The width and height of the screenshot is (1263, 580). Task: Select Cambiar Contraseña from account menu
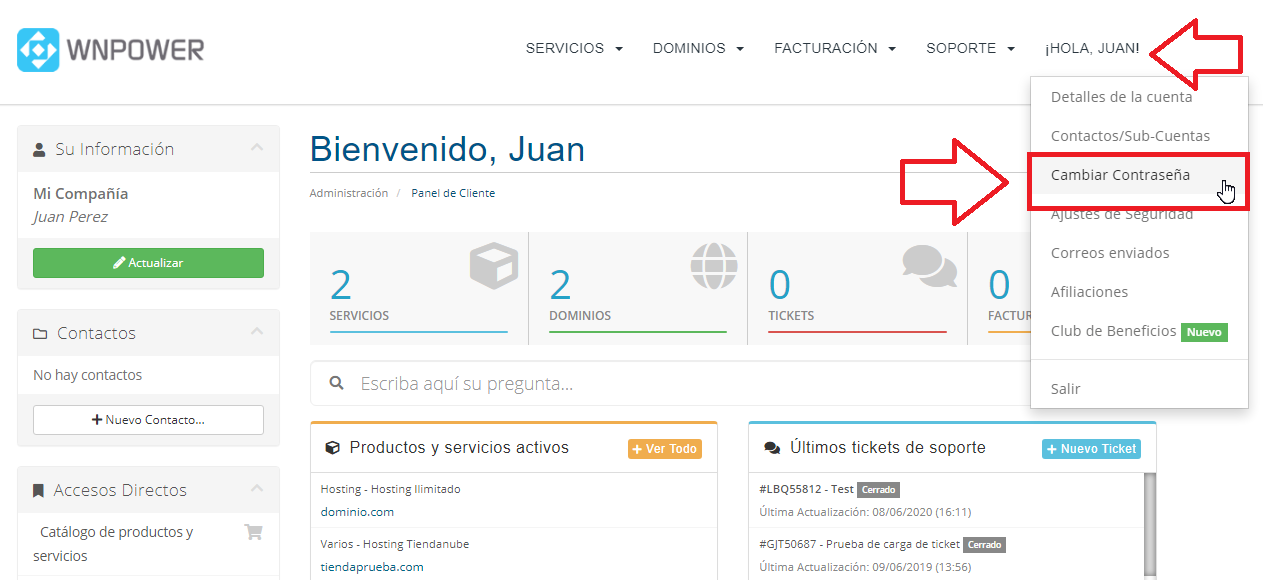[x=1120, y=175]
